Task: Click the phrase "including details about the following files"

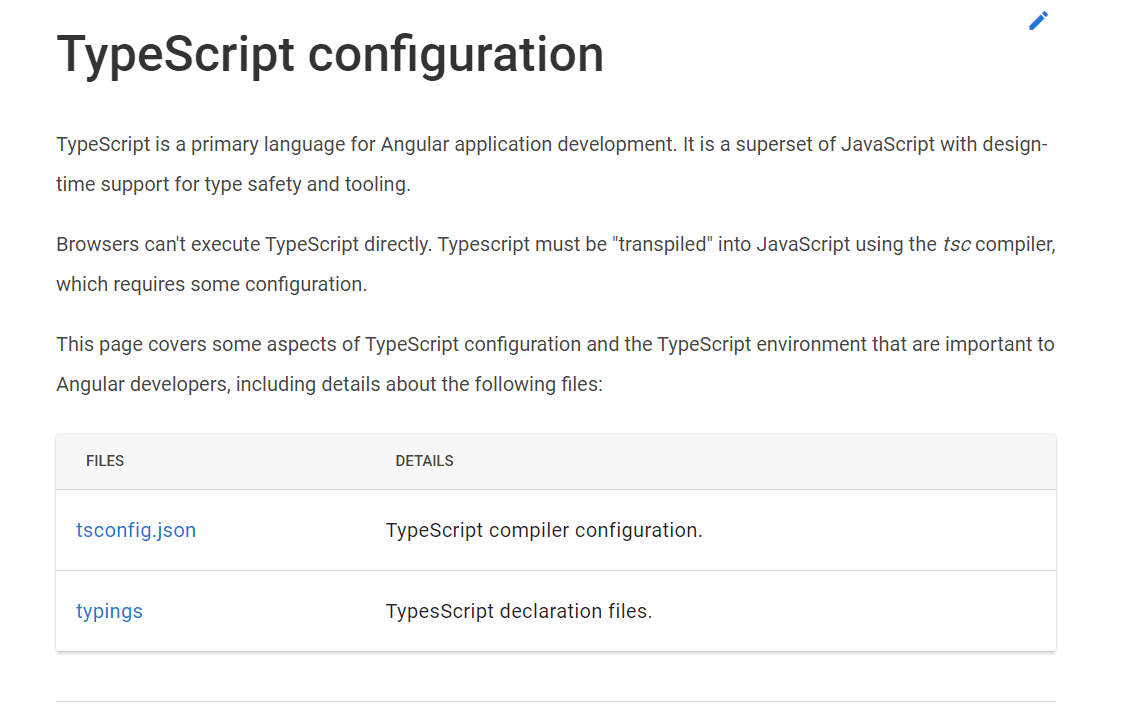Action: (x=419, y=384)
